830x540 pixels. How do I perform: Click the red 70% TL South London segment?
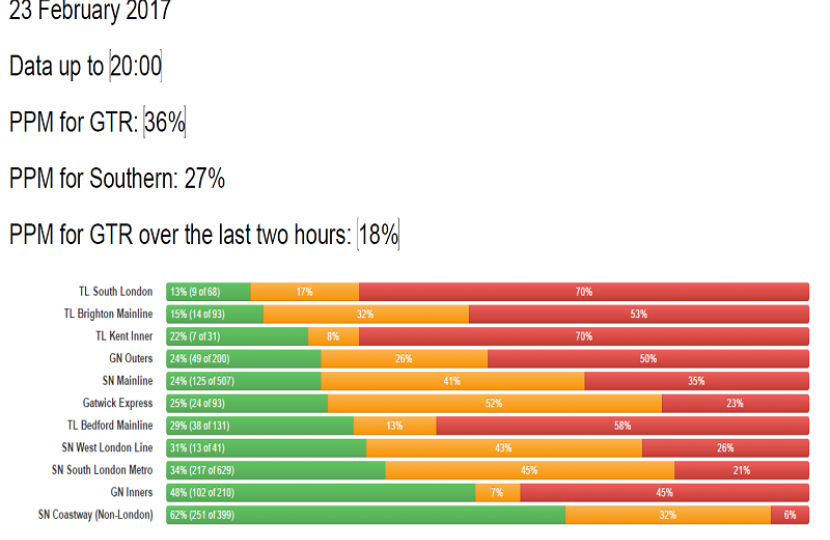tap(583, 292)
